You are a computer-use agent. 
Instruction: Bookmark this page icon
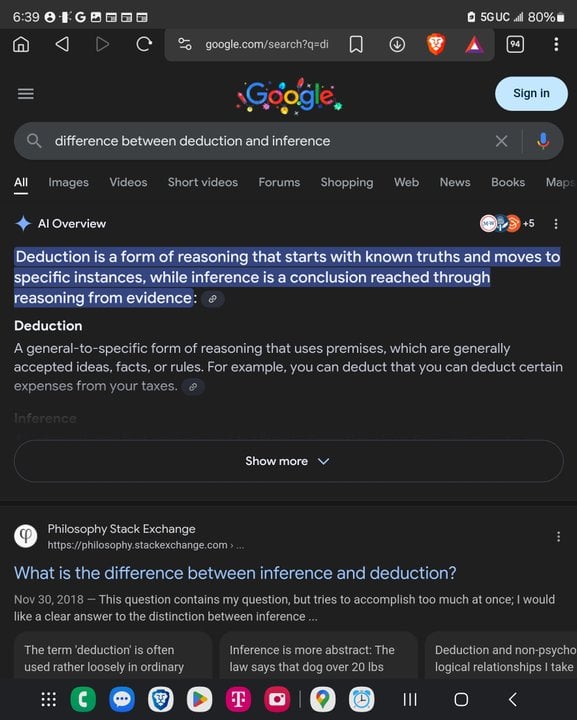[x=356, y=45]
